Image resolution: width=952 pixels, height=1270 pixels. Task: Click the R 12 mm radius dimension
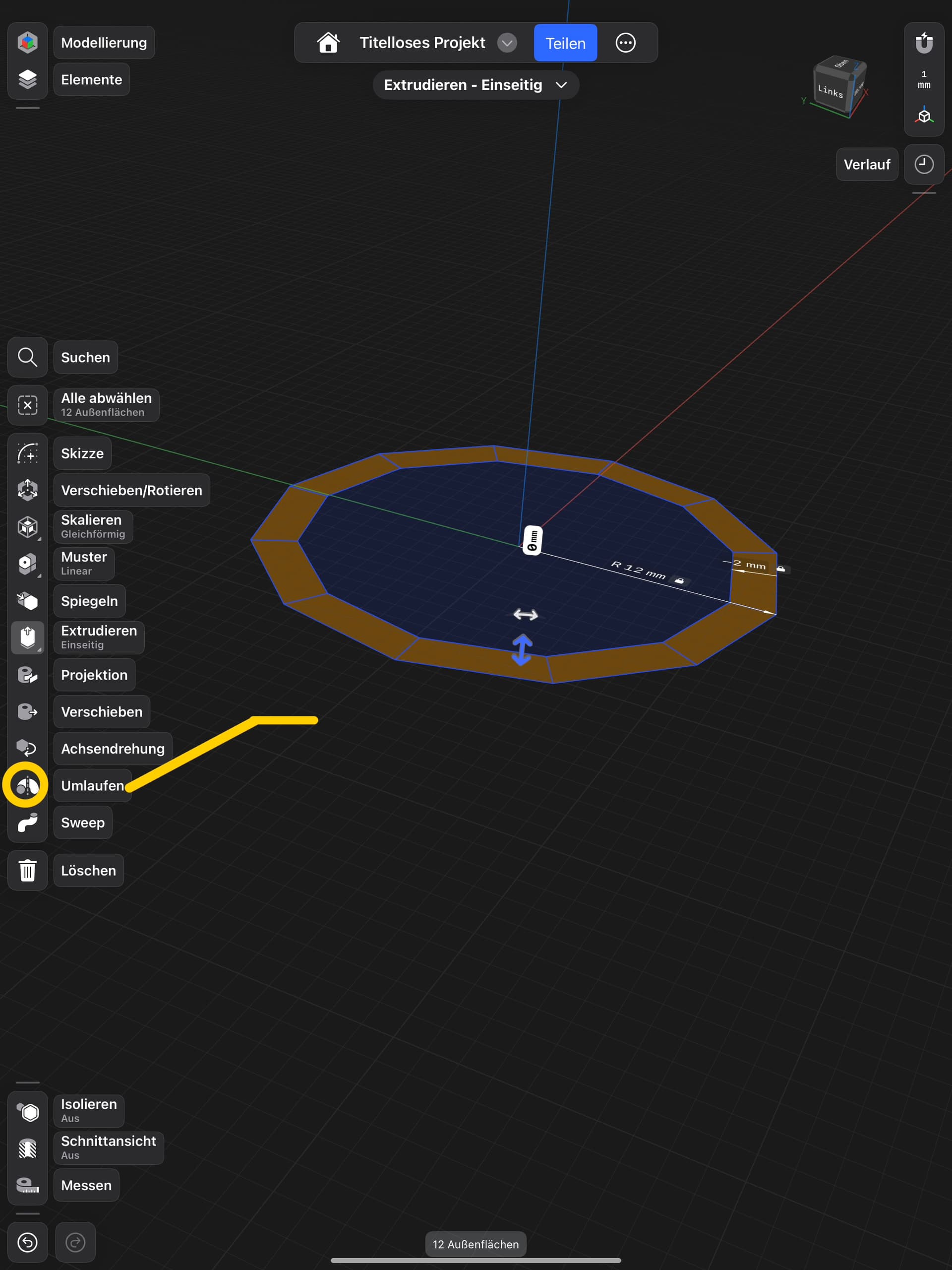point(638,570)
